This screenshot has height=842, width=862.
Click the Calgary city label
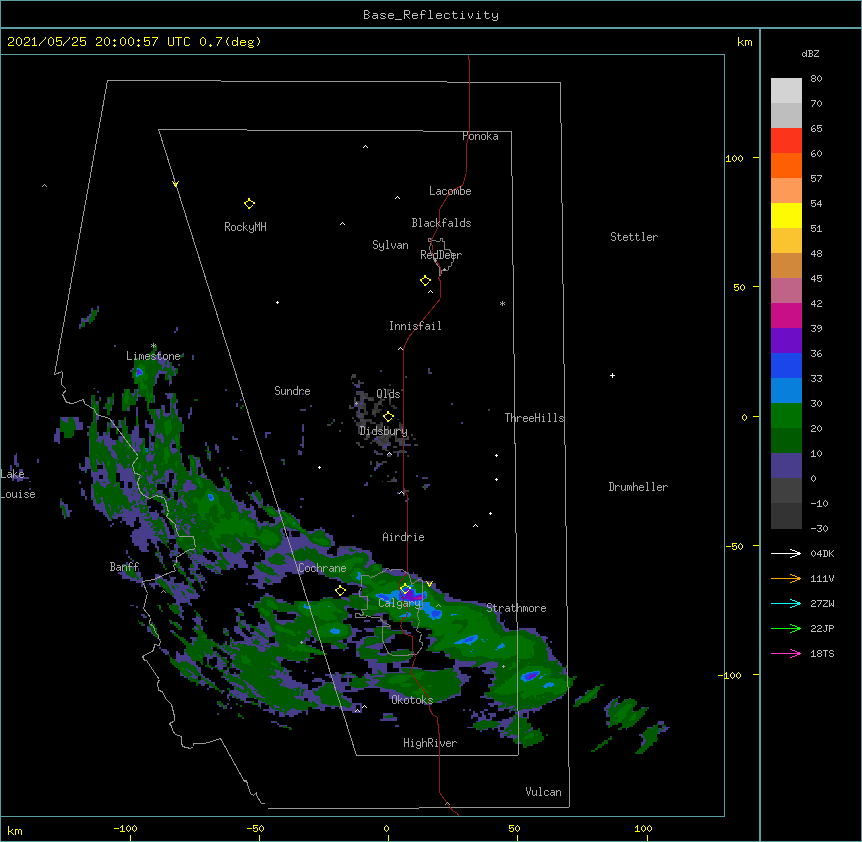[x=399, y=603]
